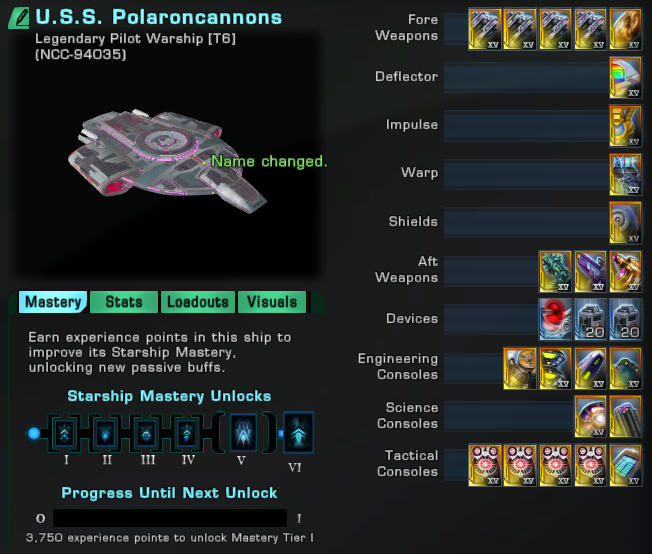Click the Shields slot item
The width and height of the screenshot is (652, 554).
tap(625, 223)
